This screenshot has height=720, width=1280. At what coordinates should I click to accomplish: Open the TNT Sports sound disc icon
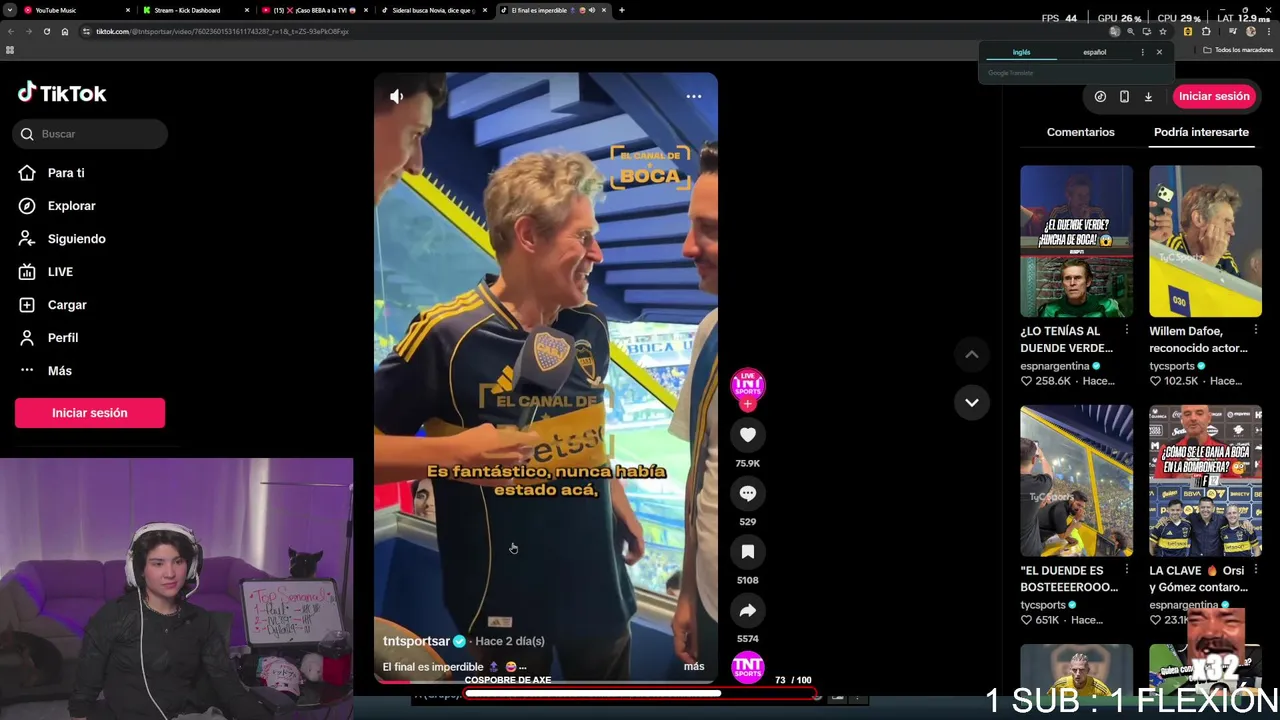coord(747,667)
